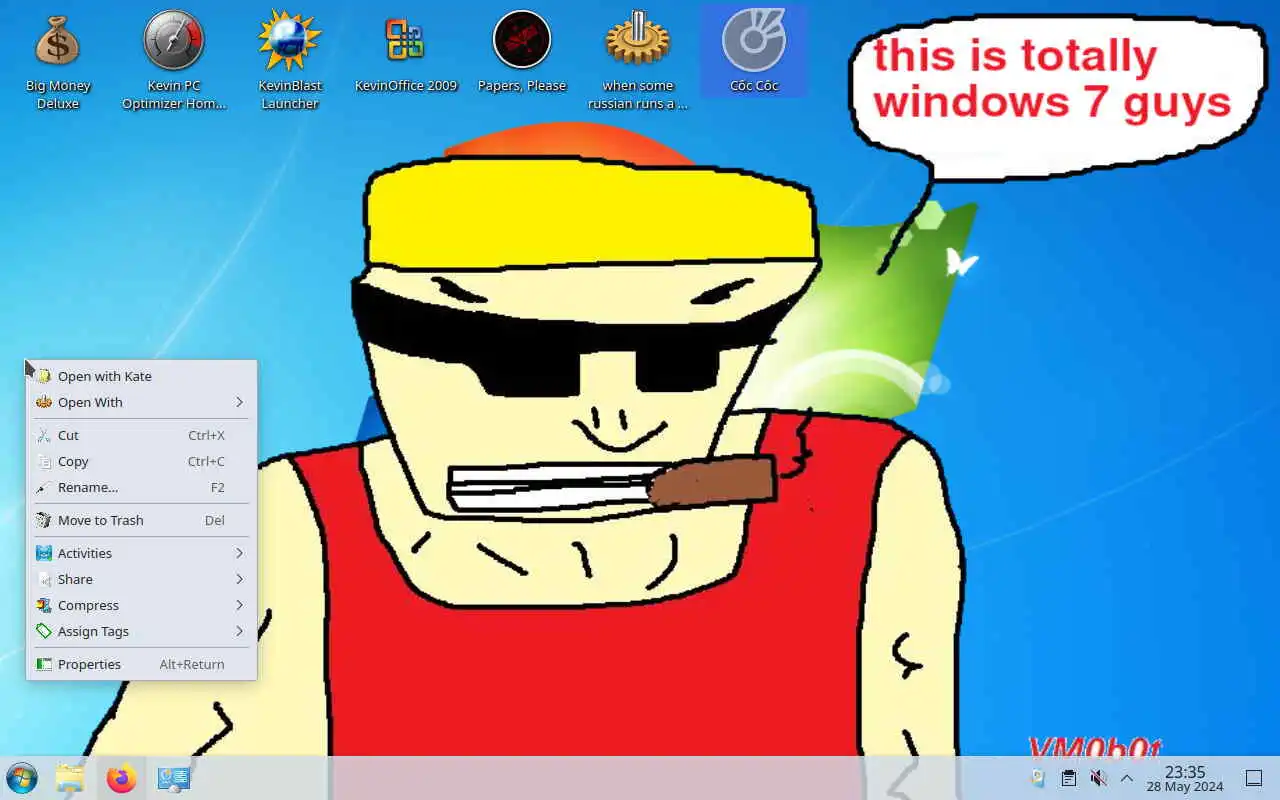Choose Rename... in context menu

(141, 487)
